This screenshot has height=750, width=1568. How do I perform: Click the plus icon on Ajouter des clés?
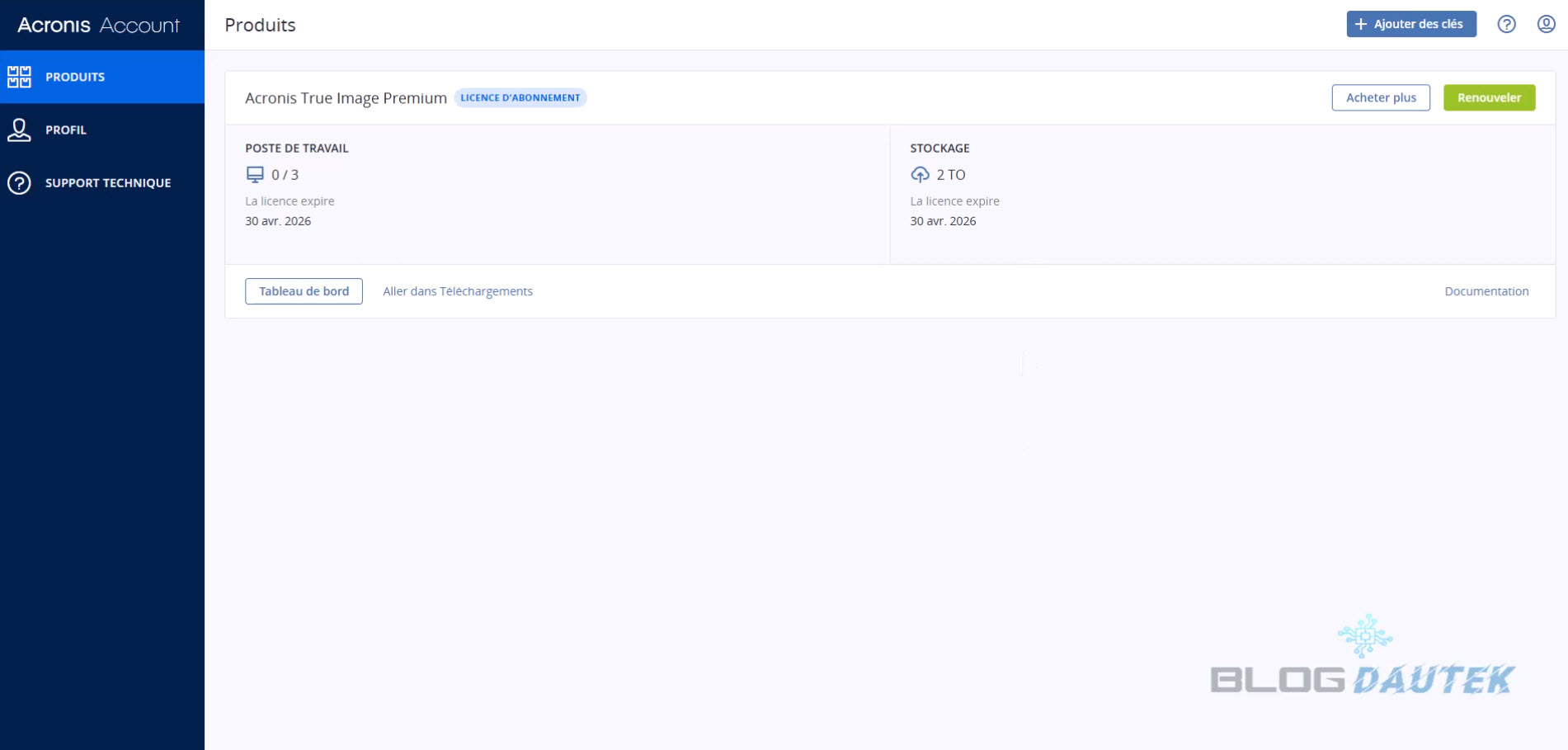(x=1361, y=24)
